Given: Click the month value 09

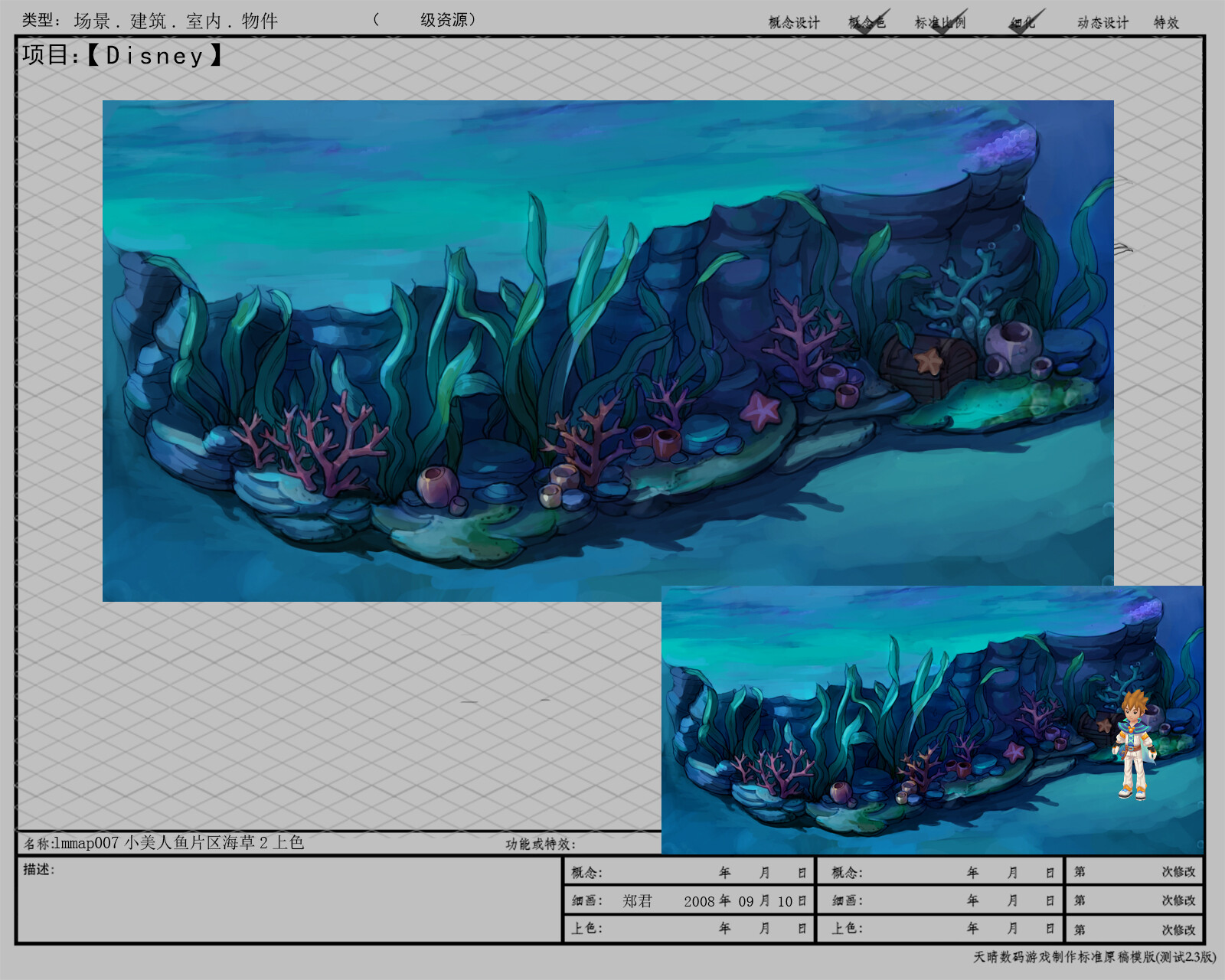Looking at the screenshot, I should coord(746,902).
